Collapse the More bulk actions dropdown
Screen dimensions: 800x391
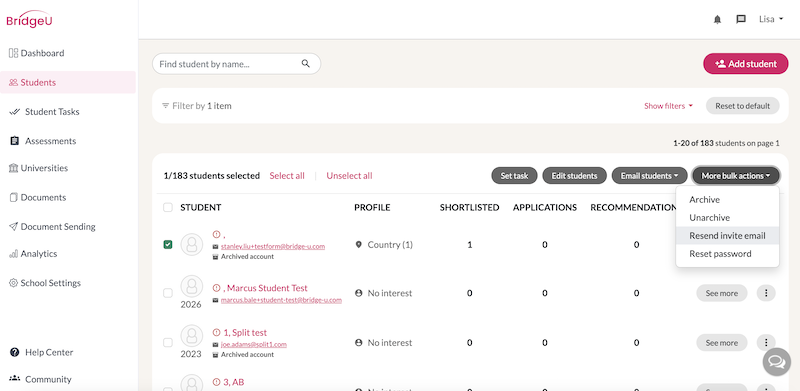pyautogui.click(x=736, y=176)
